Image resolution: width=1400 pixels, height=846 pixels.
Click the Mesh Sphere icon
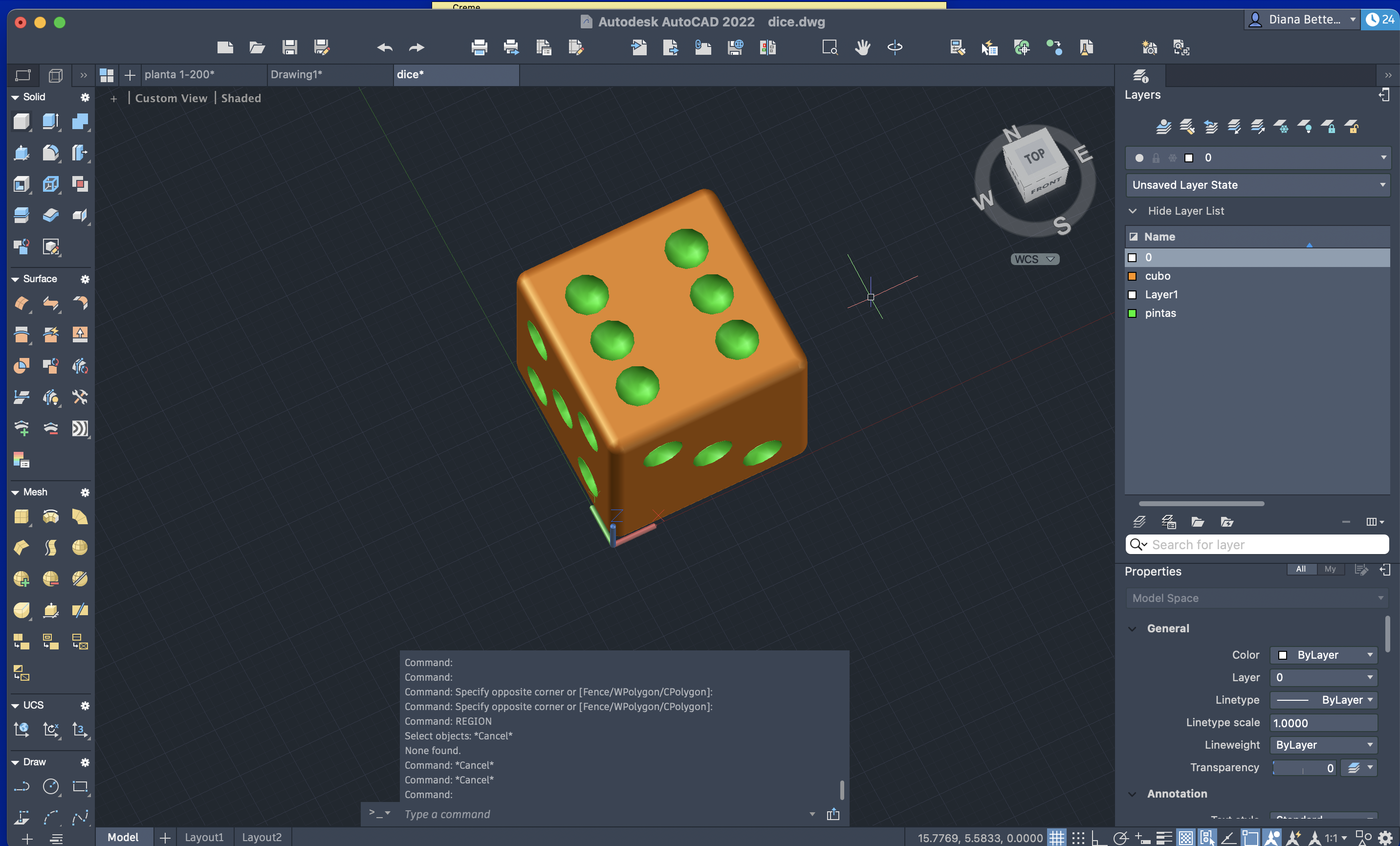(x=80, y=547)
